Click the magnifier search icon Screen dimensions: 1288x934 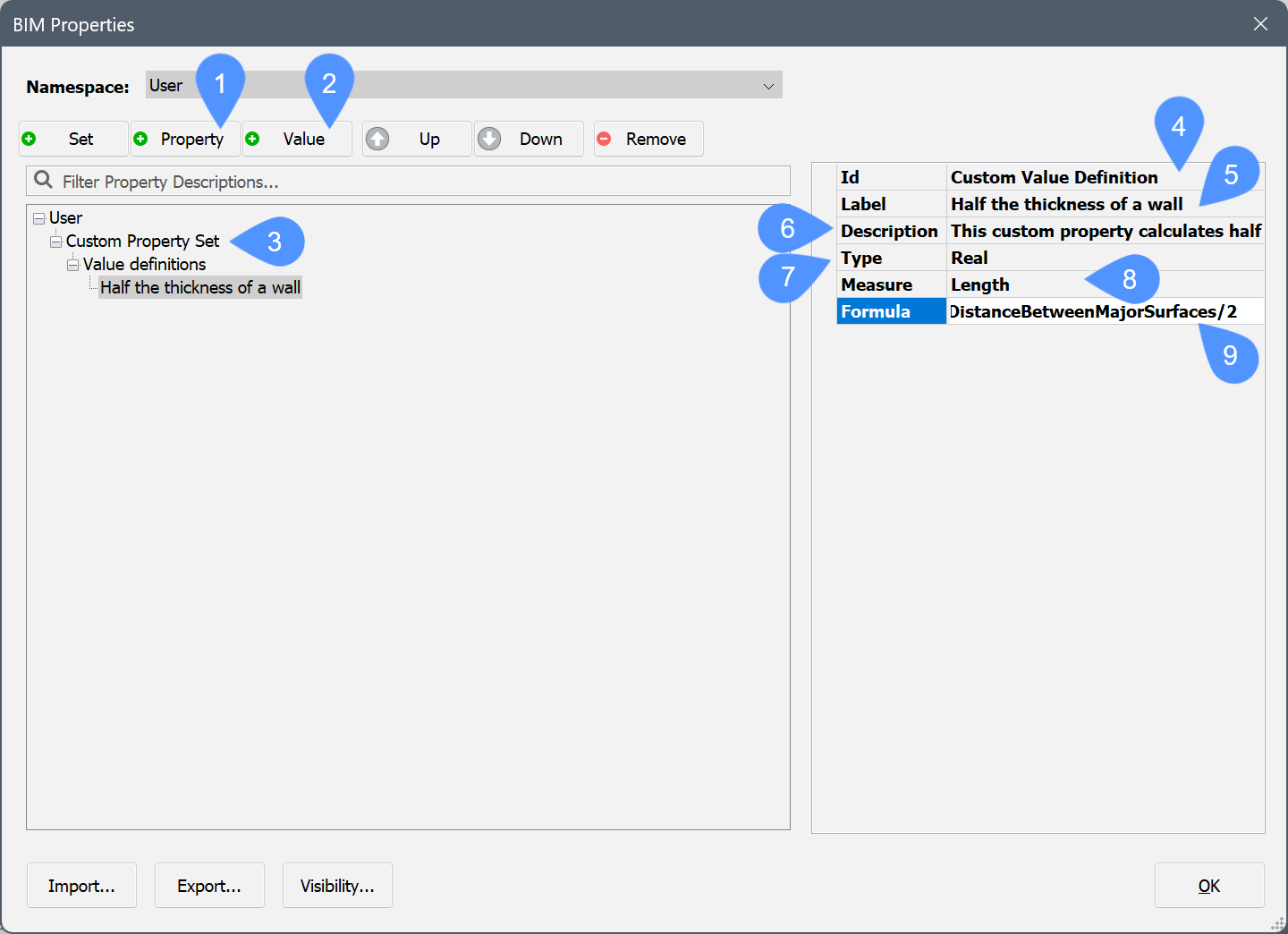(43, 181)
